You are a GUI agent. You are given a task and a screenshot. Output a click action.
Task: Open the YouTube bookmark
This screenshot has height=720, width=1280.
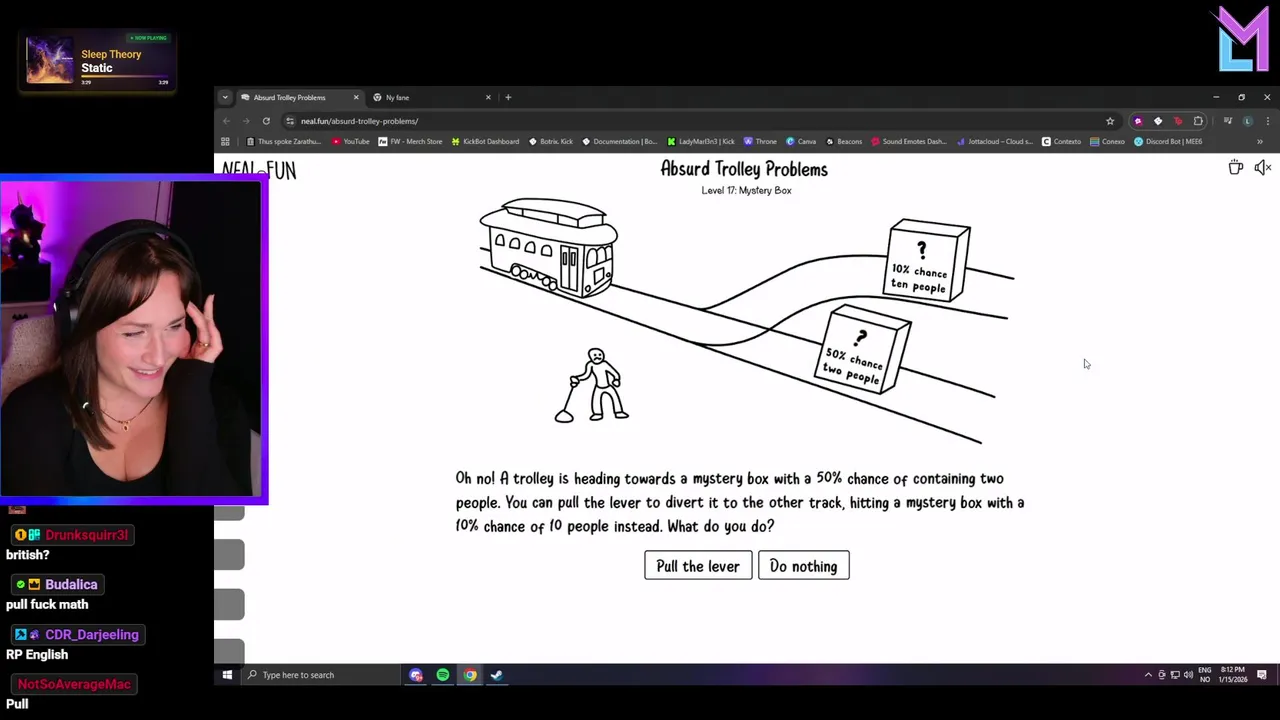click(350, 141)
